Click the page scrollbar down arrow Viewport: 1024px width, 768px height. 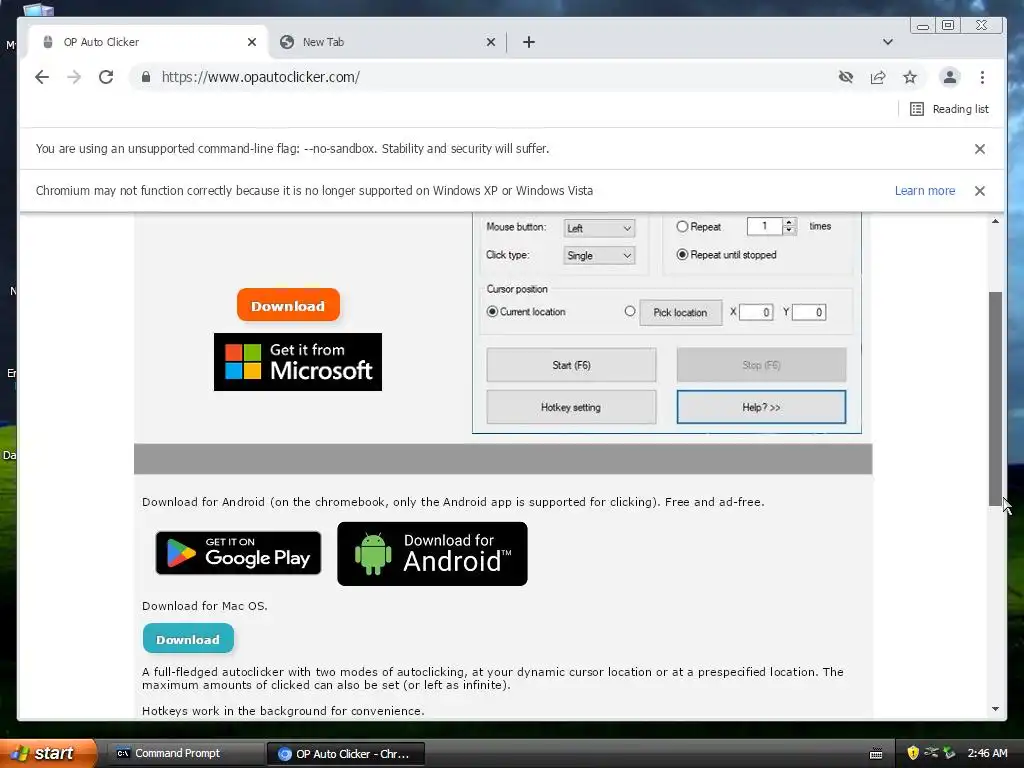(x=995, y=709)
